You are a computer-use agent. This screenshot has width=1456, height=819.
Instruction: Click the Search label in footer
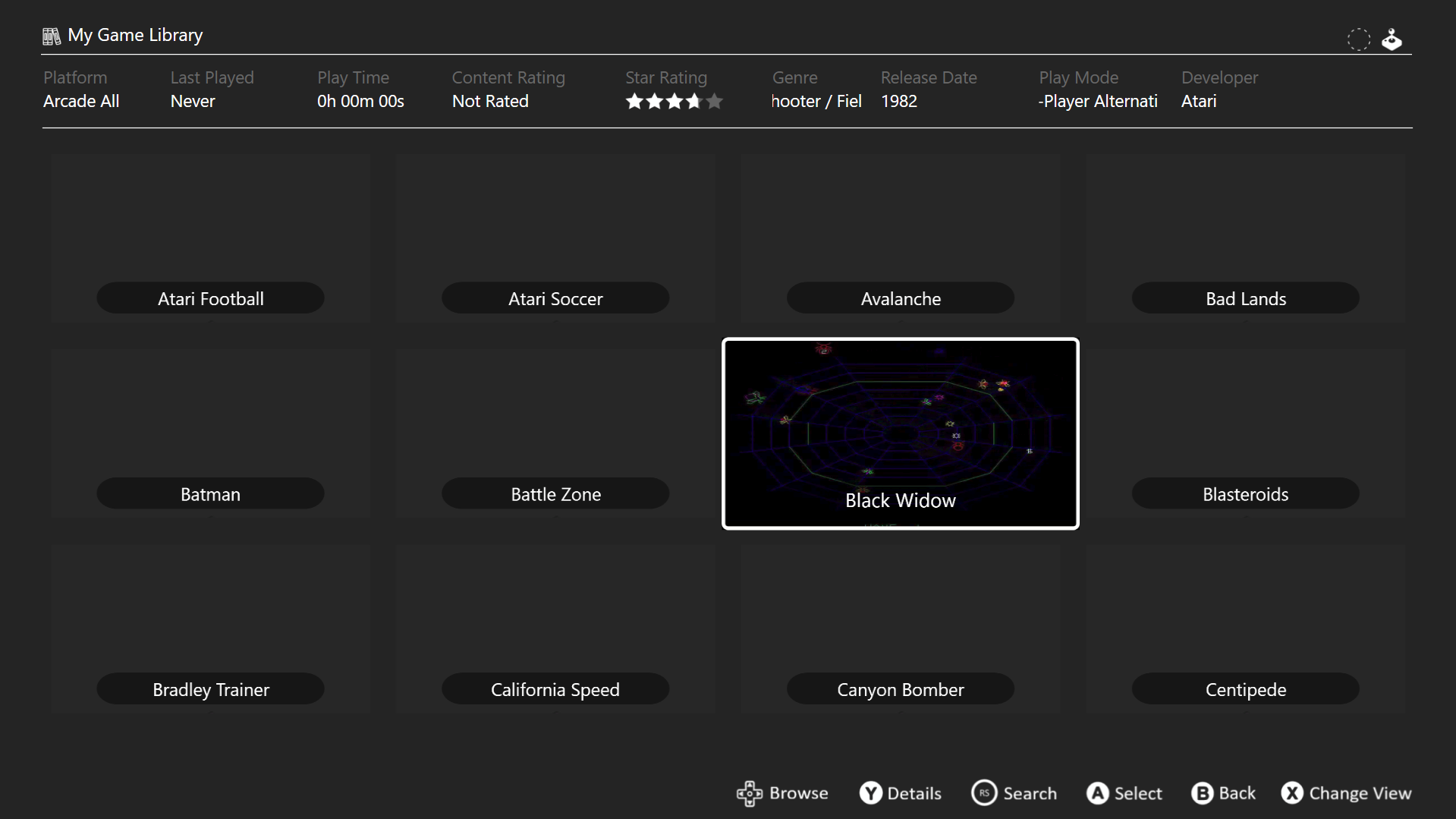point(1030,793)
